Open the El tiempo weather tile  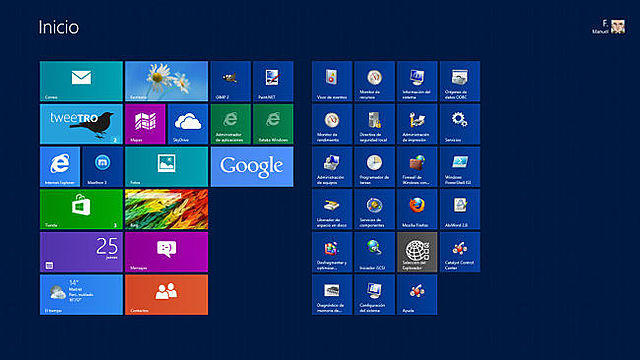pyautogui.click(x=81, y=295)
